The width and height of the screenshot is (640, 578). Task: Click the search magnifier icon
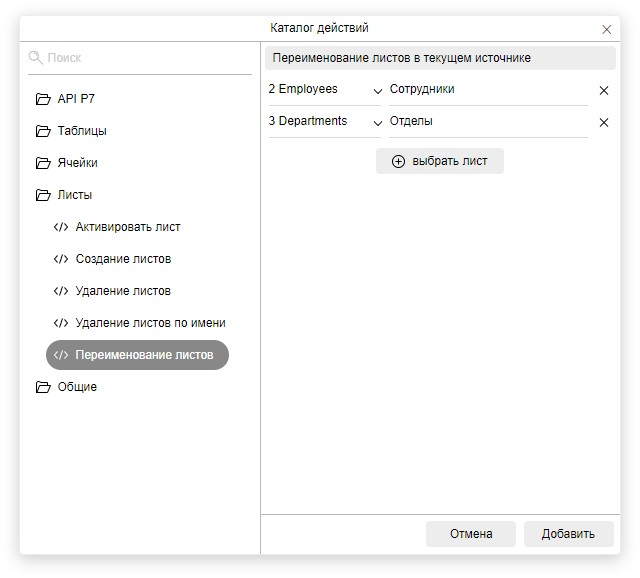click(x=36, y=58)
